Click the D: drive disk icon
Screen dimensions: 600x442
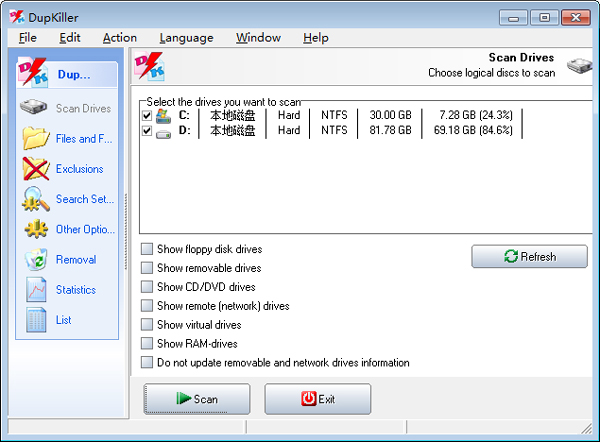[x=163, y=134]
